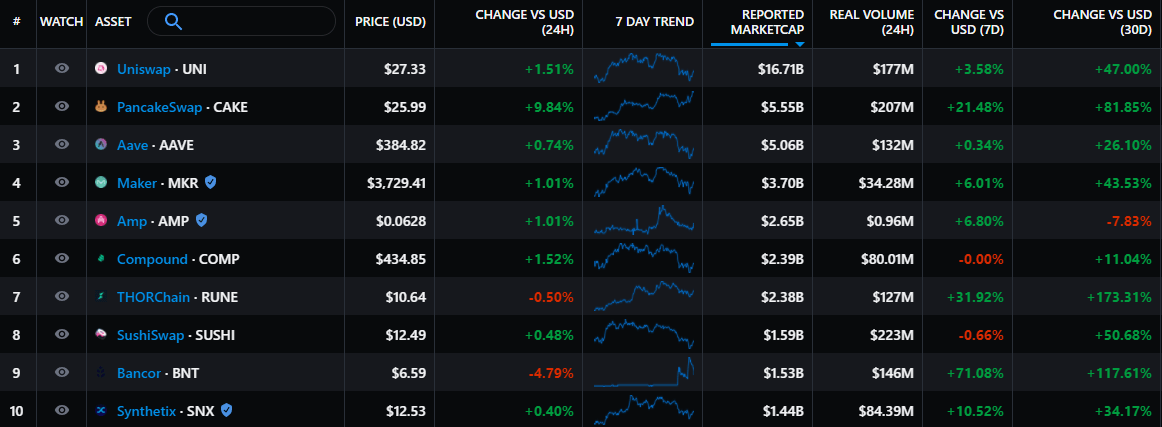Viewport: 1162px width, 427px height.
Task: Click the SushiSwap logo icon
Action: pos(101,335)
